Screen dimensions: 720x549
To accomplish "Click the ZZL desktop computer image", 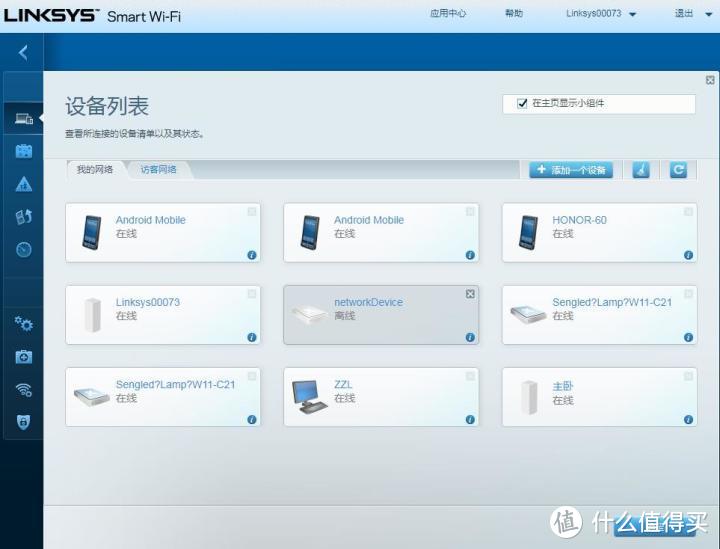I will click(x=309, y=397).
